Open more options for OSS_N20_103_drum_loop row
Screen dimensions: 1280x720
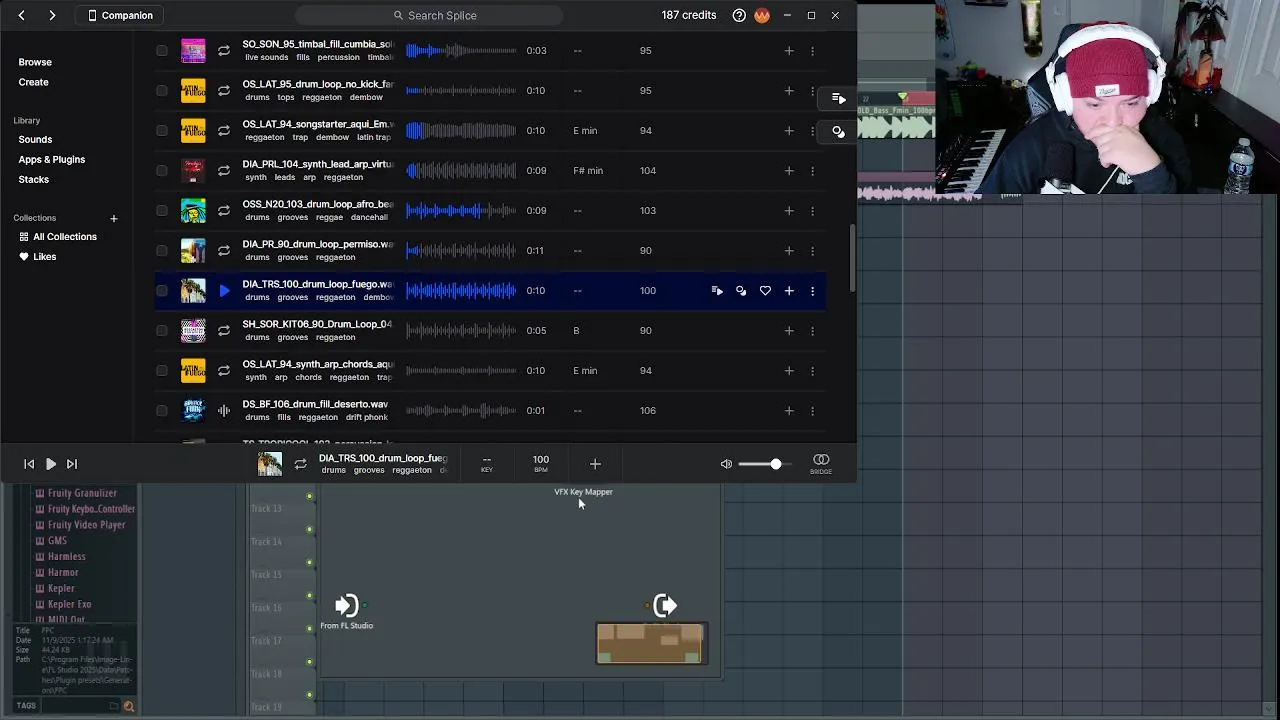pos(812,210)
